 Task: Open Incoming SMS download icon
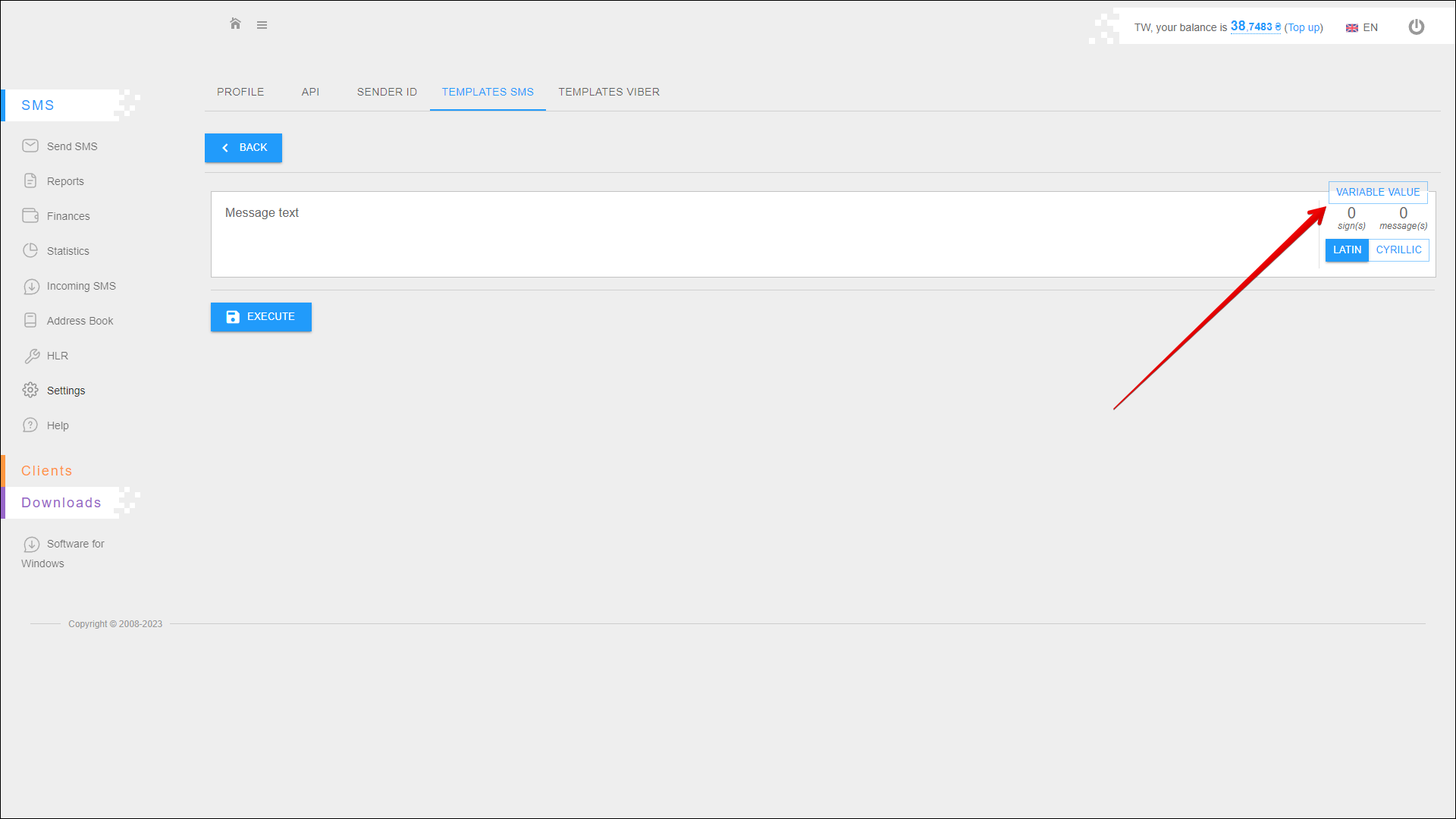pos(31,286)
